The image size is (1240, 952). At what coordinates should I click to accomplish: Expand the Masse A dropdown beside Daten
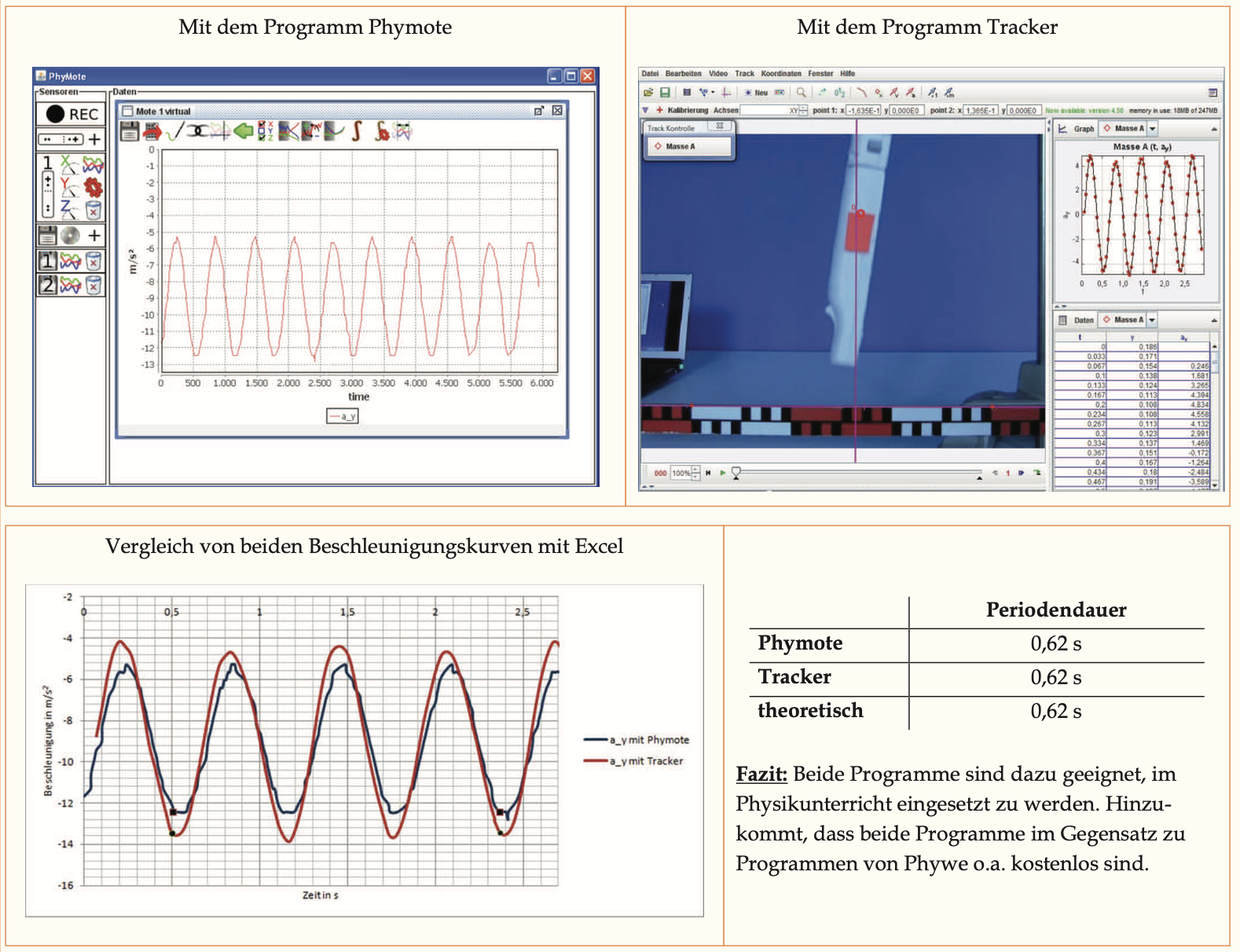click(x=1152, y=320)
